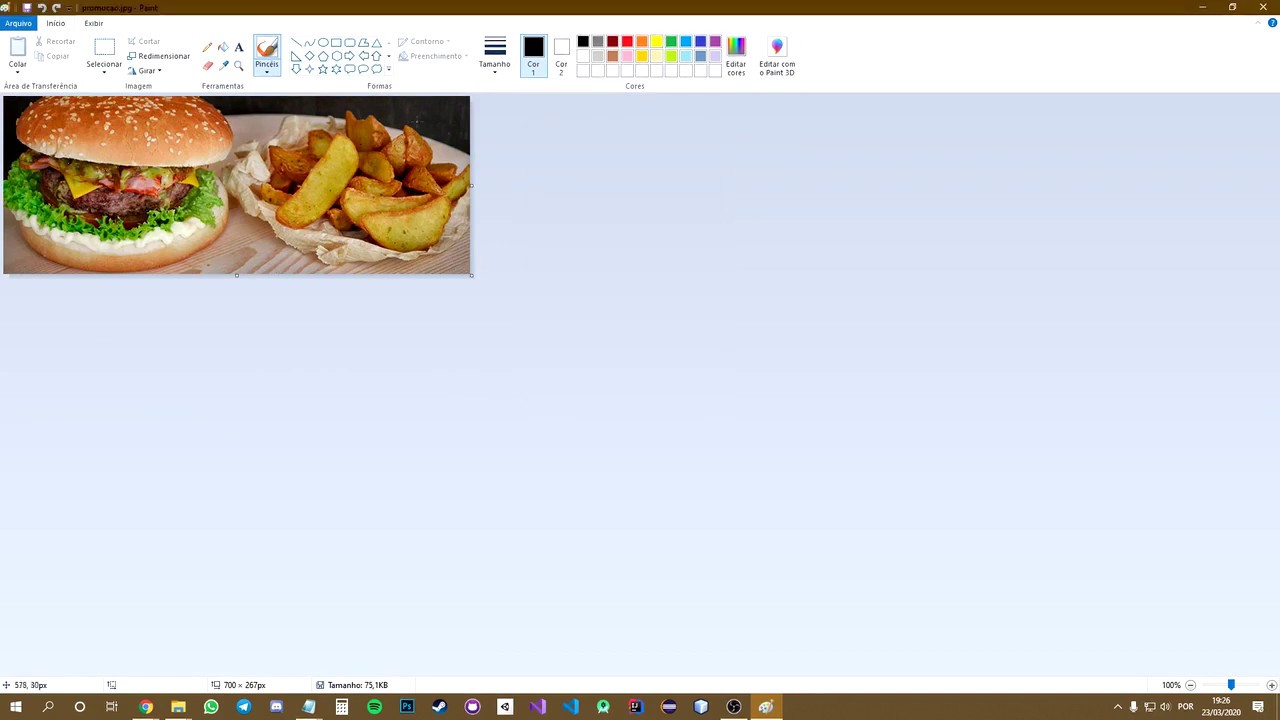
Task: Select Cor 1 foreground color box
Action: point(533,55)
